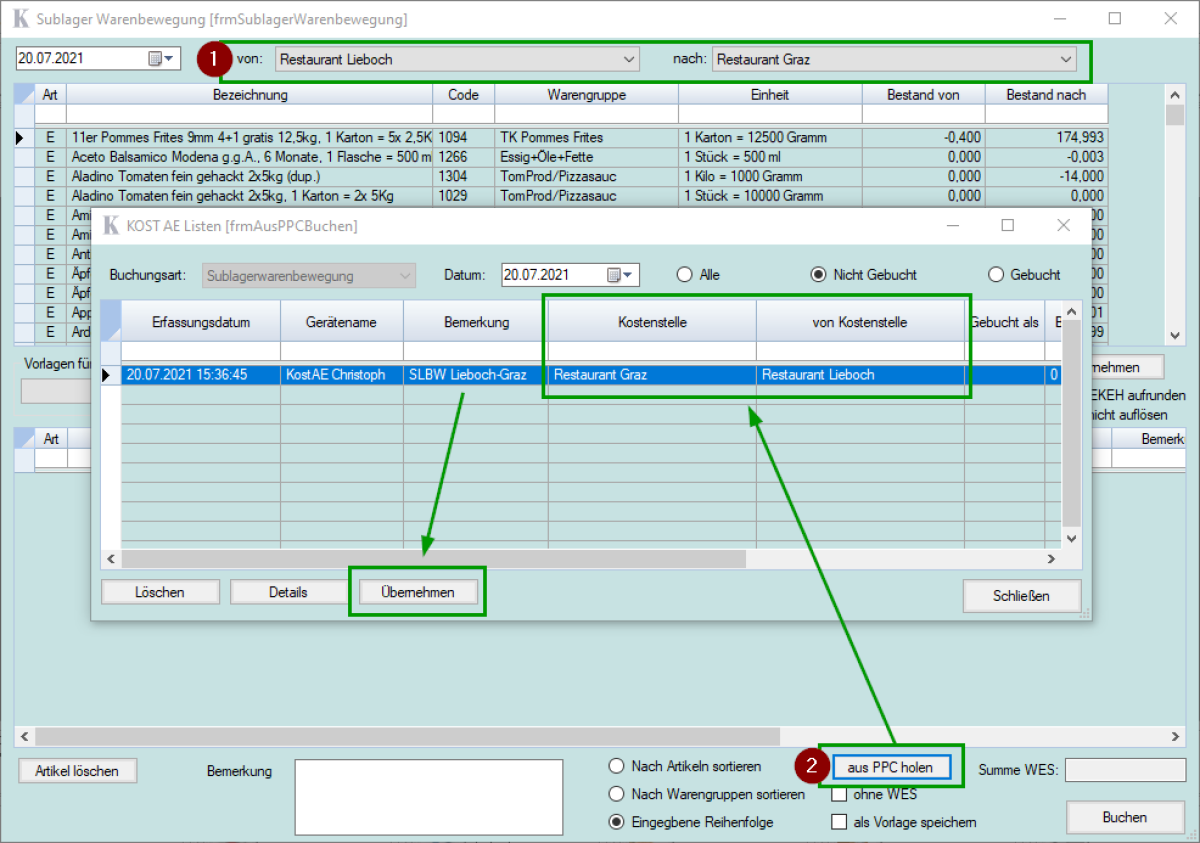Click the main window's horizontal scrollbar right arrow
The image size is (1200, 843).
click(x=1176, y=736)
